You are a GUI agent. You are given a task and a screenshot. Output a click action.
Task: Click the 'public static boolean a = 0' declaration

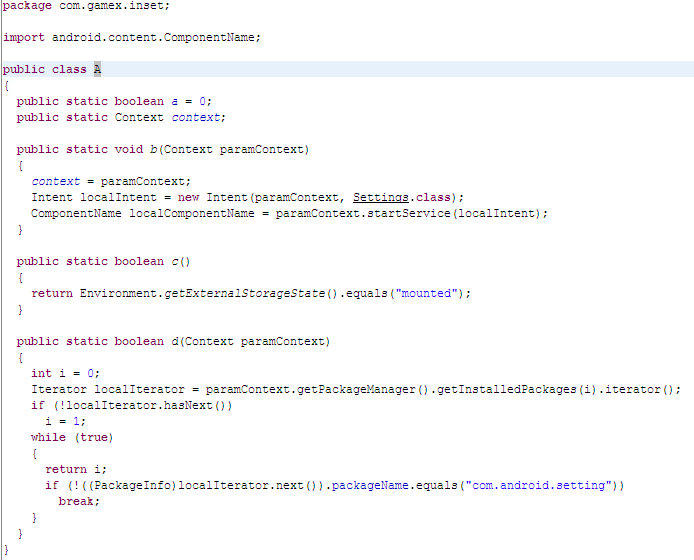pos(114,101)
